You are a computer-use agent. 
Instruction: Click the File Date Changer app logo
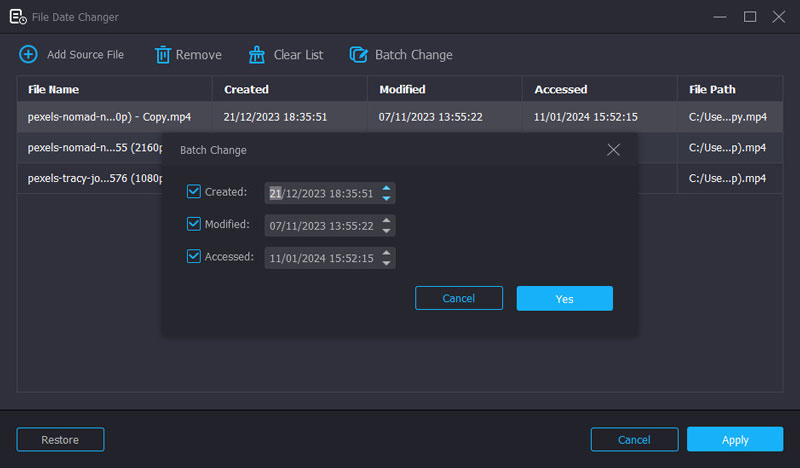18,16
